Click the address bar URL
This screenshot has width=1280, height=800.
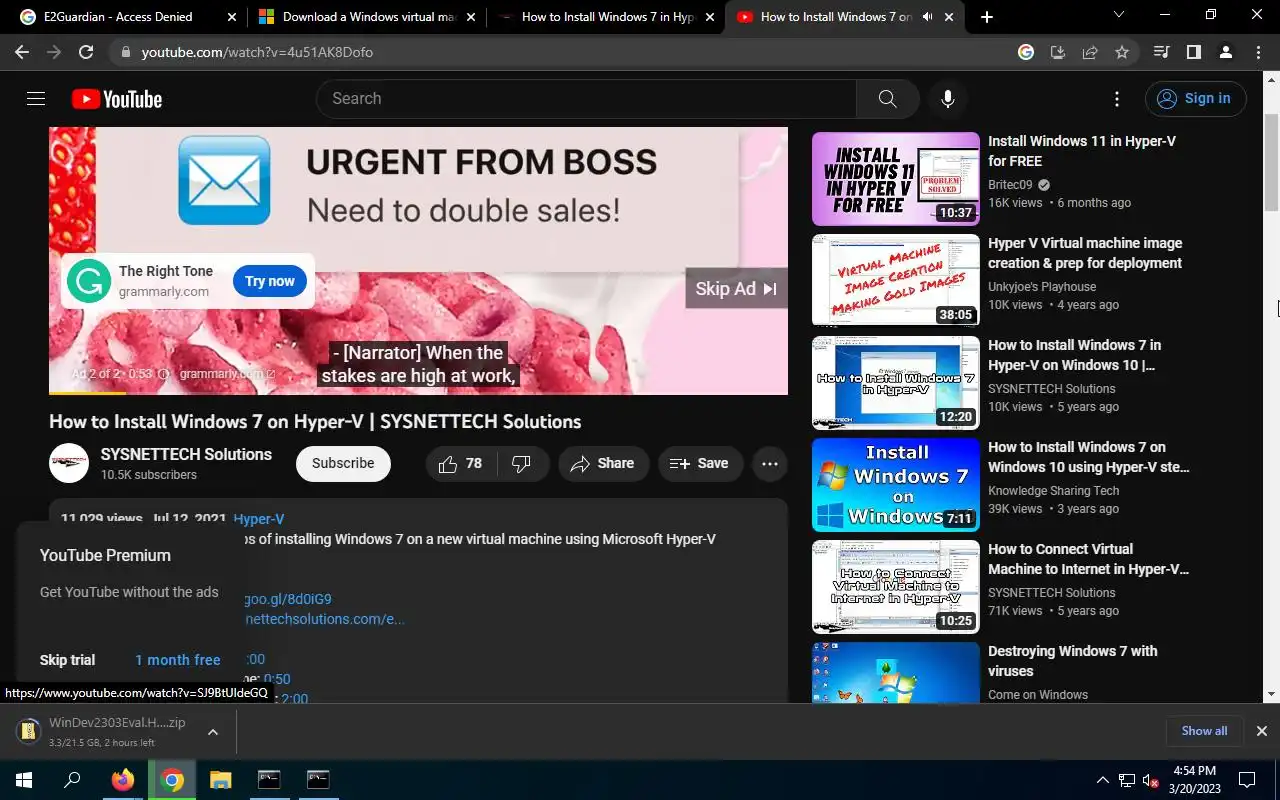pyautogui.click(x=257, y=52)
